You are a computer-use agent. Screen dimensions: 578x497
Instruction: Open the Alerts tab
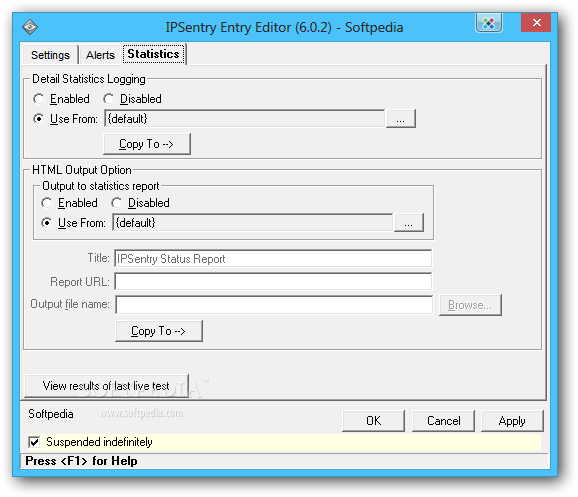pos(100,55)
